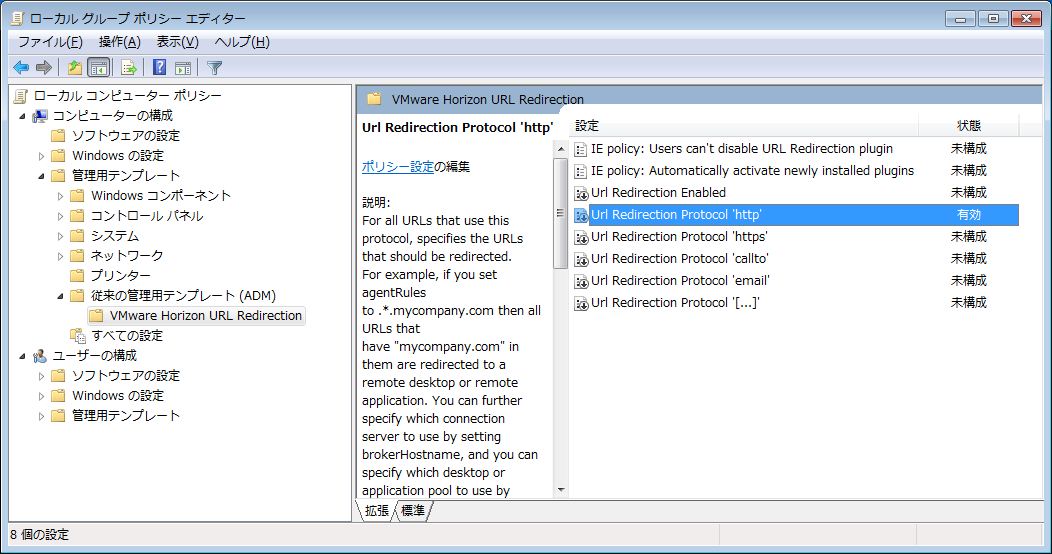The width and height of the screenshot is (1052, 554).
Task: Switch to the 拡張 tab
Action: (x=376, y=510)
